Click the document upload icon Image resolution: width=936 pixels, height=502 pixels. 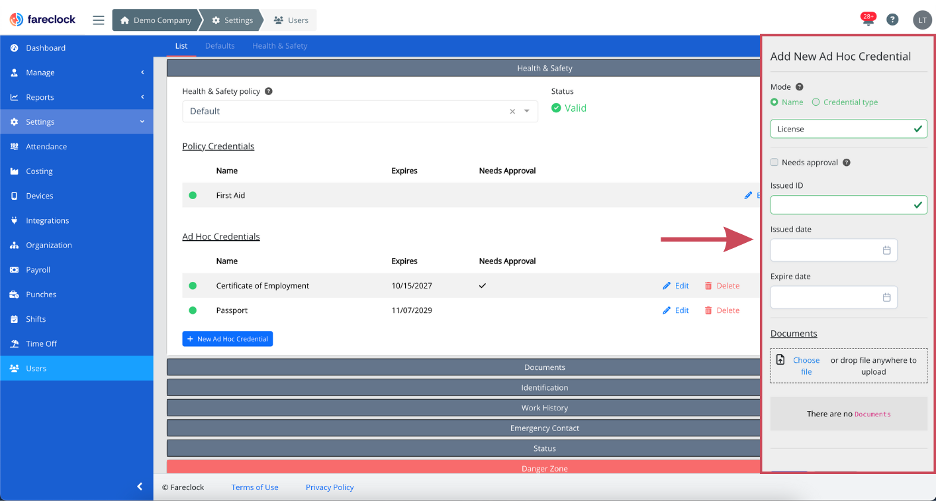tap(780, 360)
